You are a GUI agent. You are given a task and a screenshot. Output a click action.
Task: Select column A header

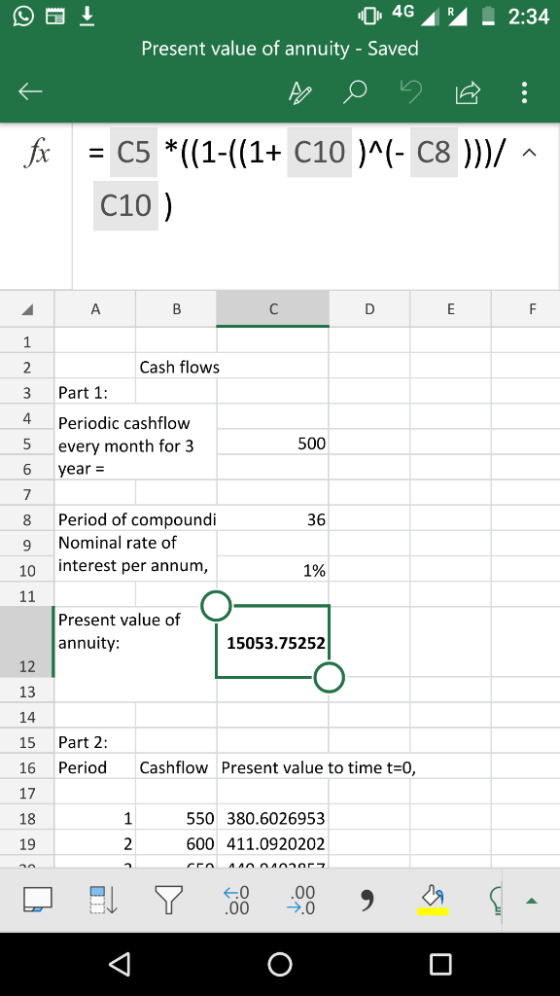95,309
